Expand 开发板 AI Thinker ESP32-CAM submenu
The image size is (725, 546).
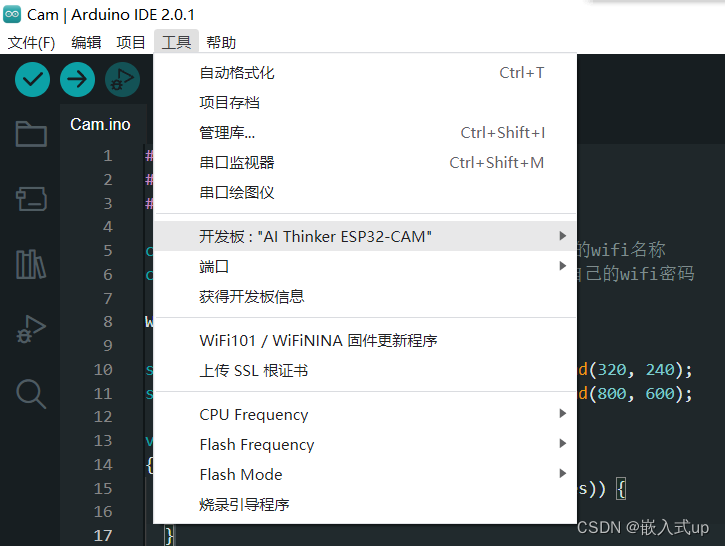click(365, 236)
